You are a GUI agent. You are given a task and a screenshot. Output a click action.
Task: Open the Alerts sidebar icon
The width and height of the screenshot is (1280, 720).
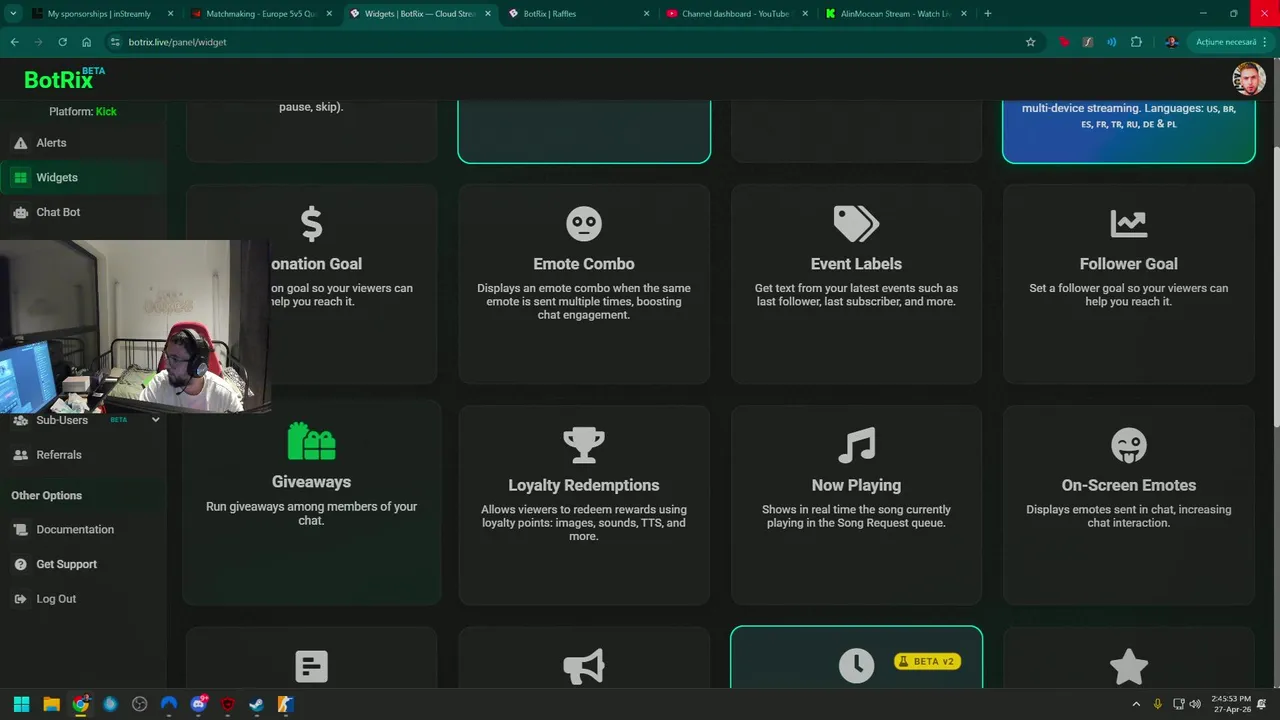pyautogui.click(x=20, y=143)
